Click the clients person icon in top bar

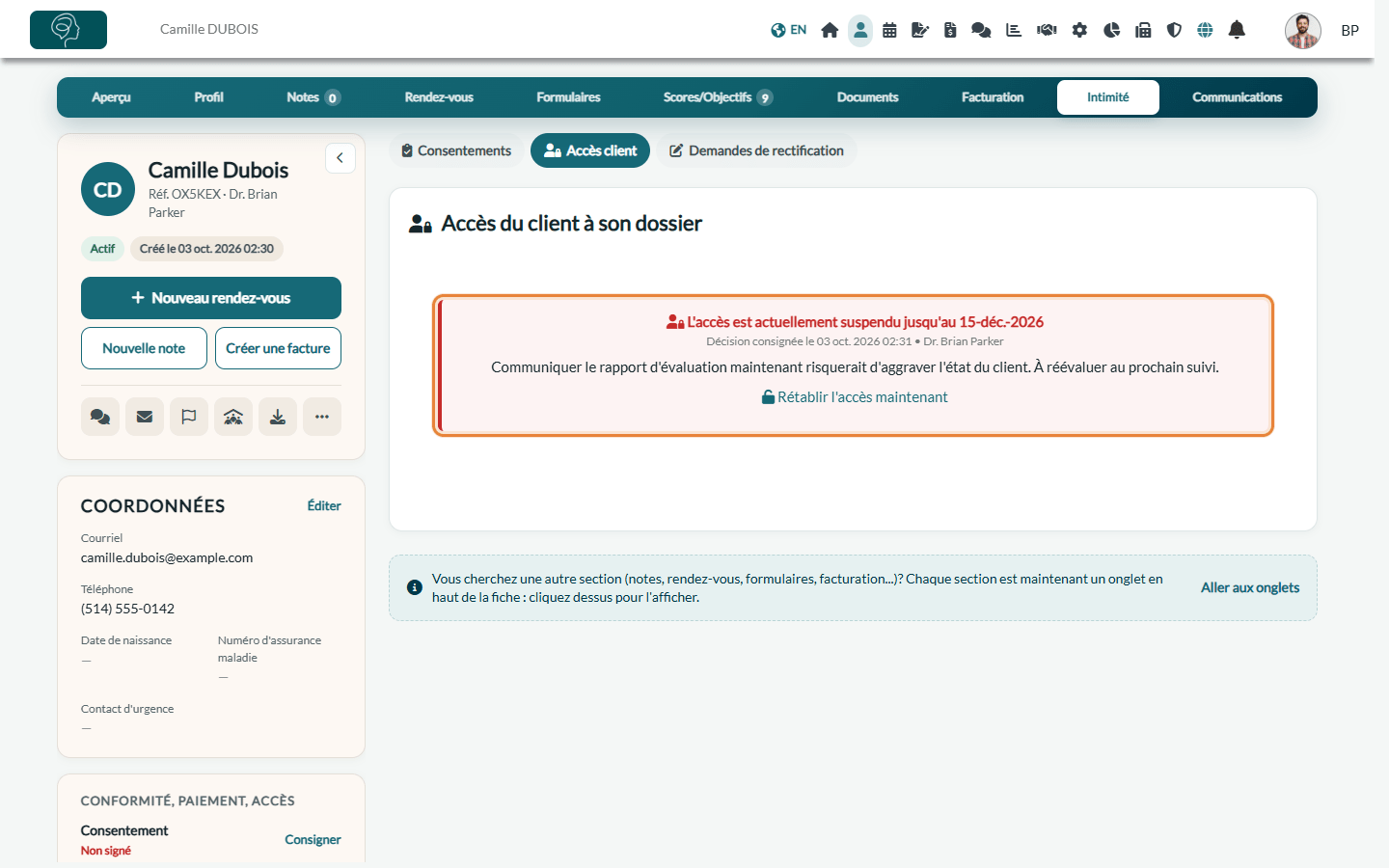click(860, 30)
